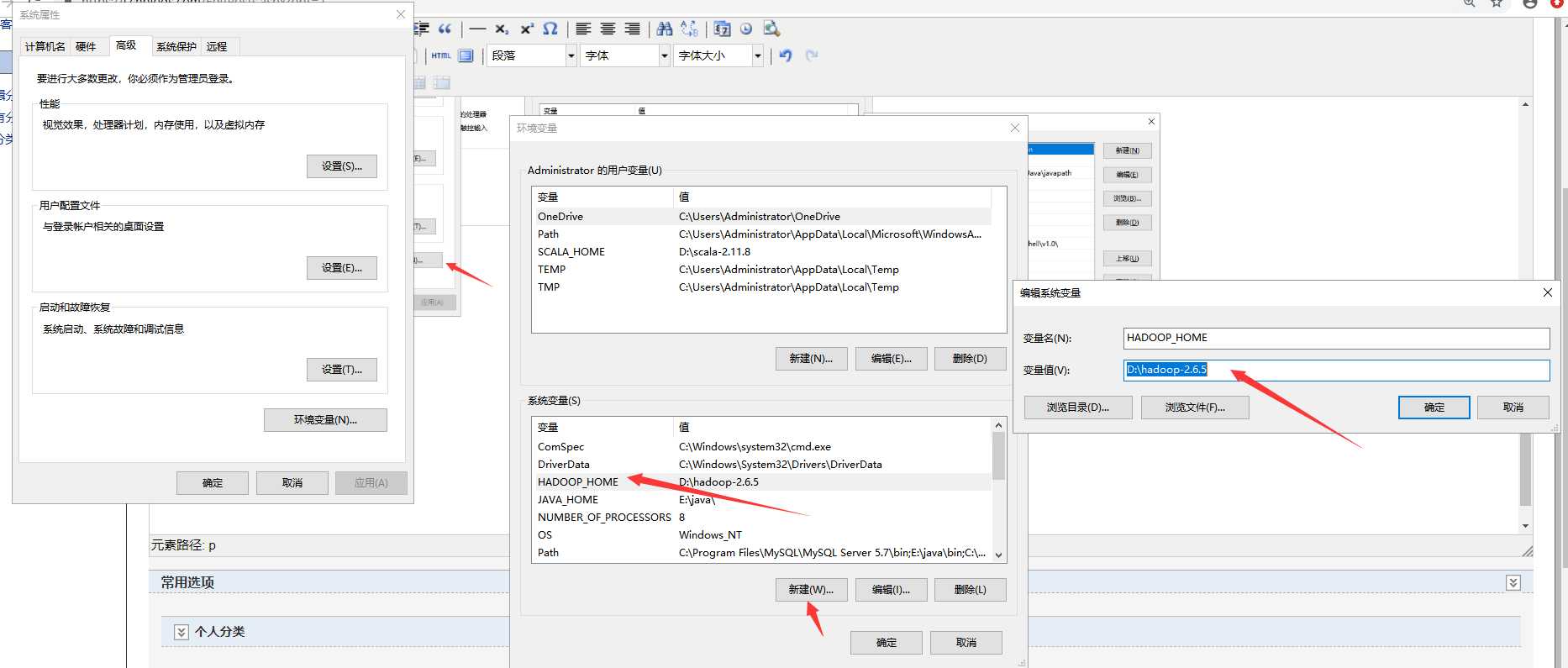Open performance 设置(S) button
This screenshot has width=1568, height=668.
(342, 166)
